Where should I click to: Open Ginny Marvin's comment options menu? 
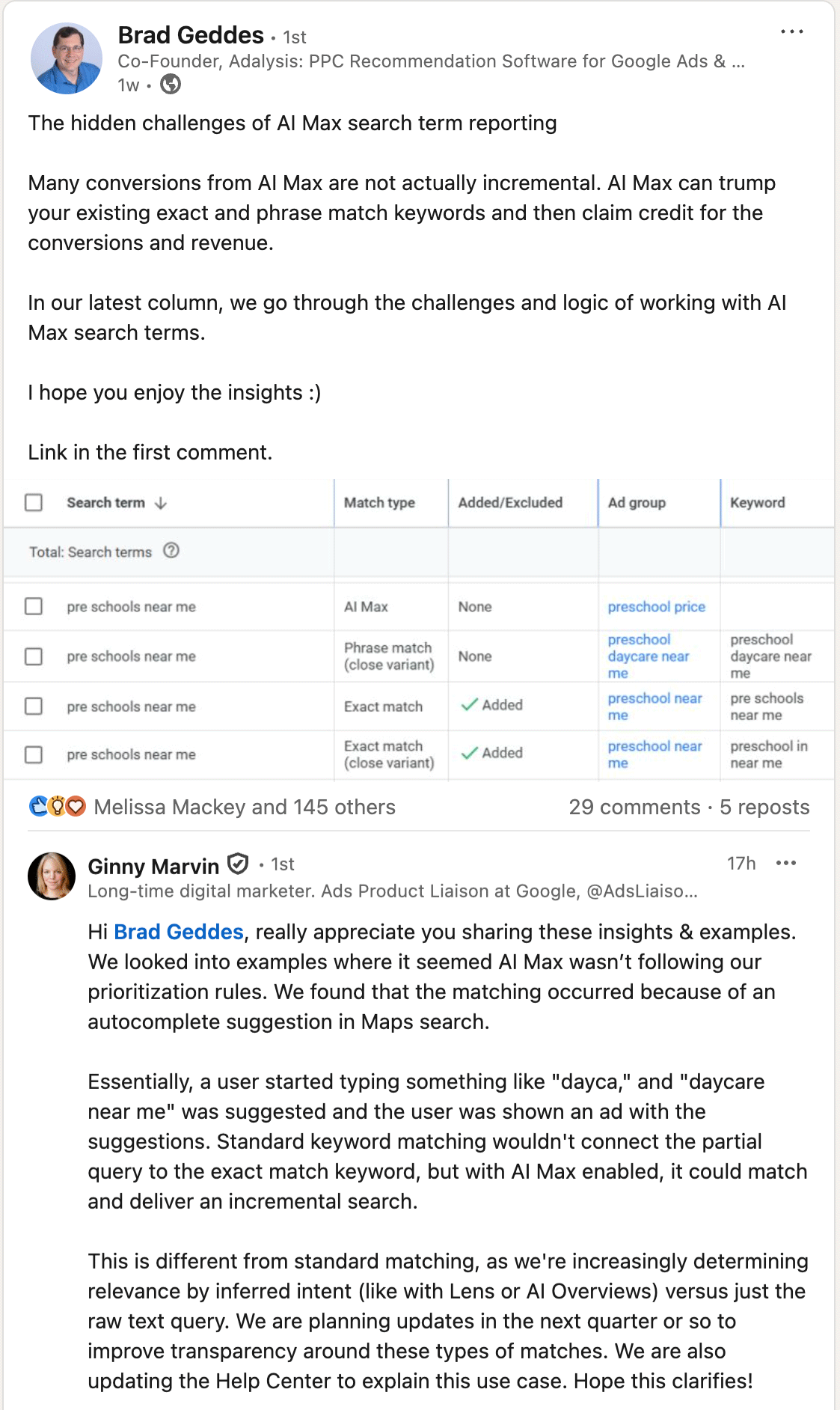786,864
